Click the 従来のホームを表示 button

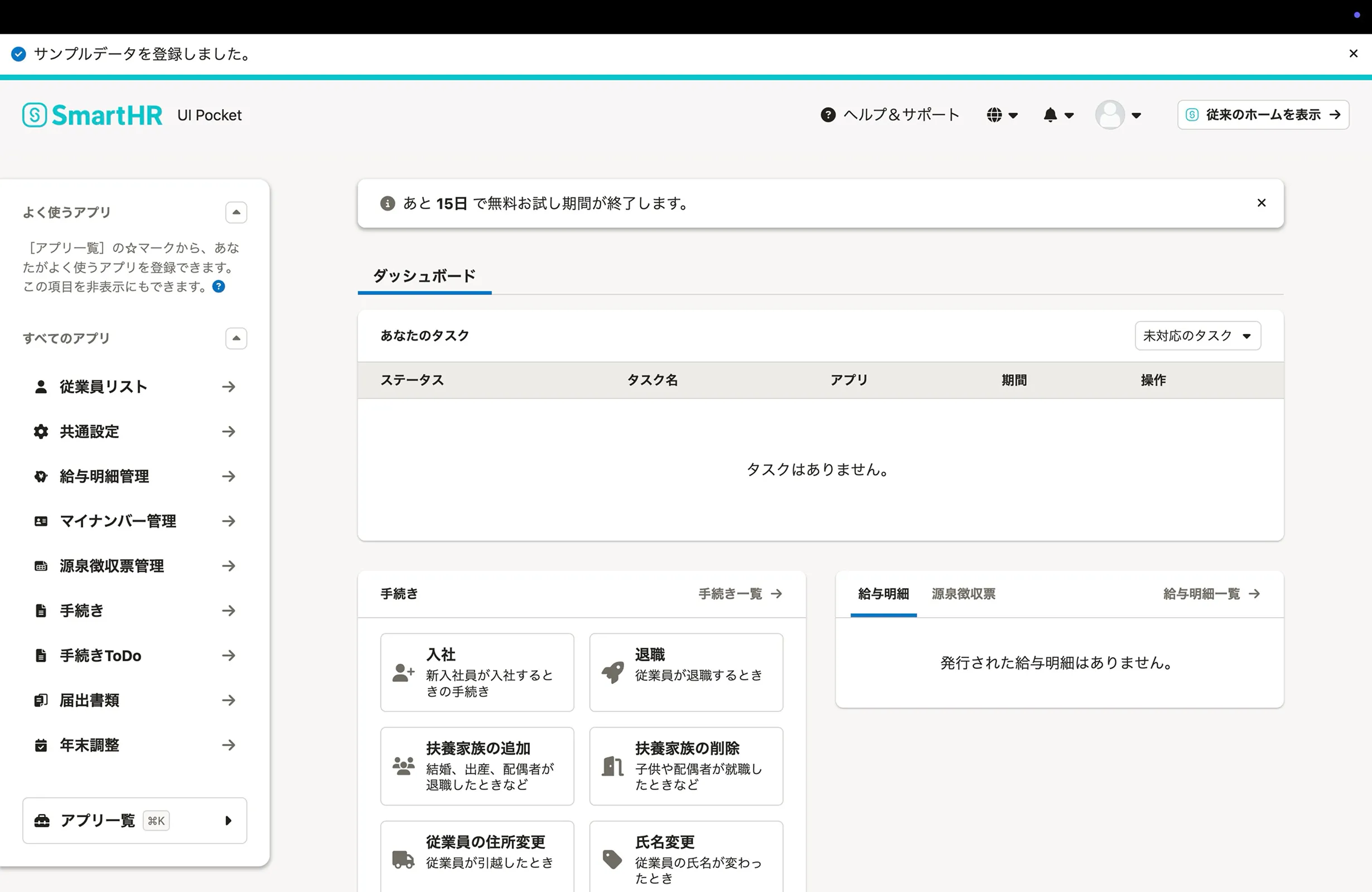1263,115
